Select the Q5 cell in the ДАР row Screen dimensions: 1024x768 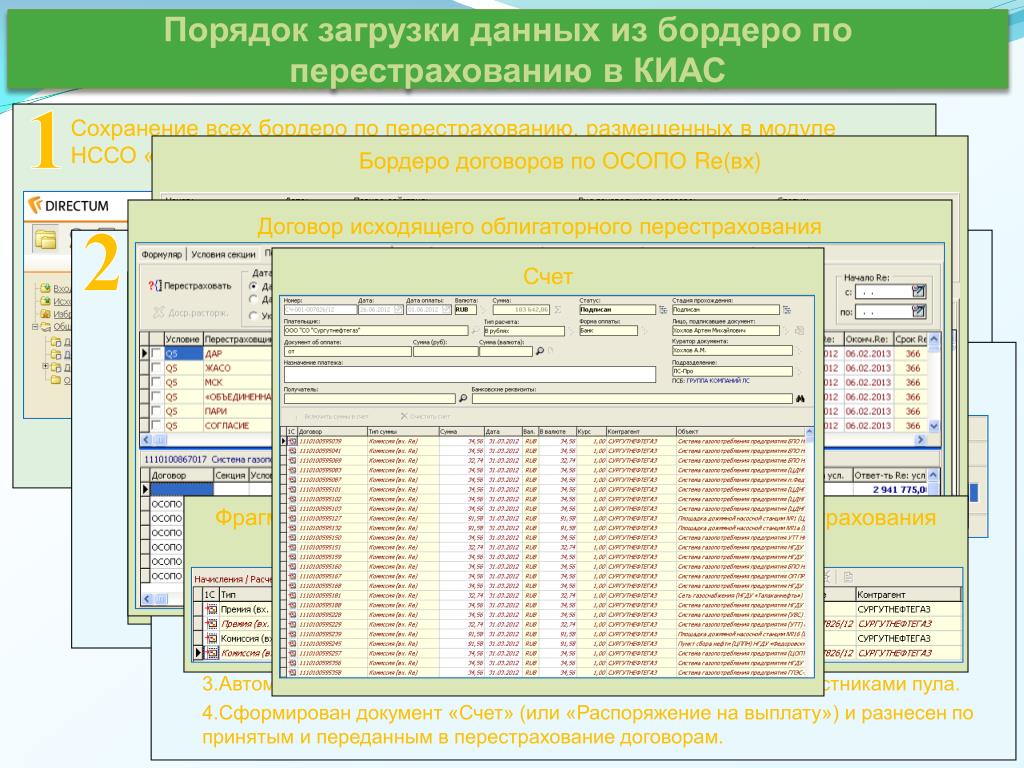coord(183,353)
